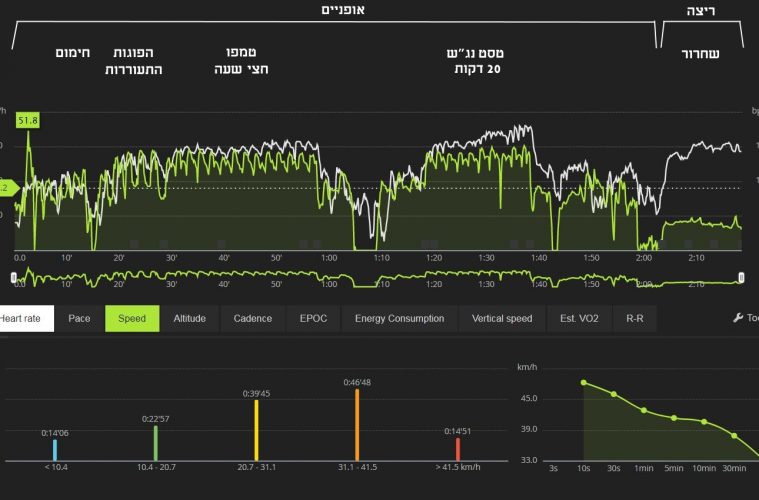
Task: Click the green 10.4 - 20.7 speed bar
Action: tap(155, 443)
